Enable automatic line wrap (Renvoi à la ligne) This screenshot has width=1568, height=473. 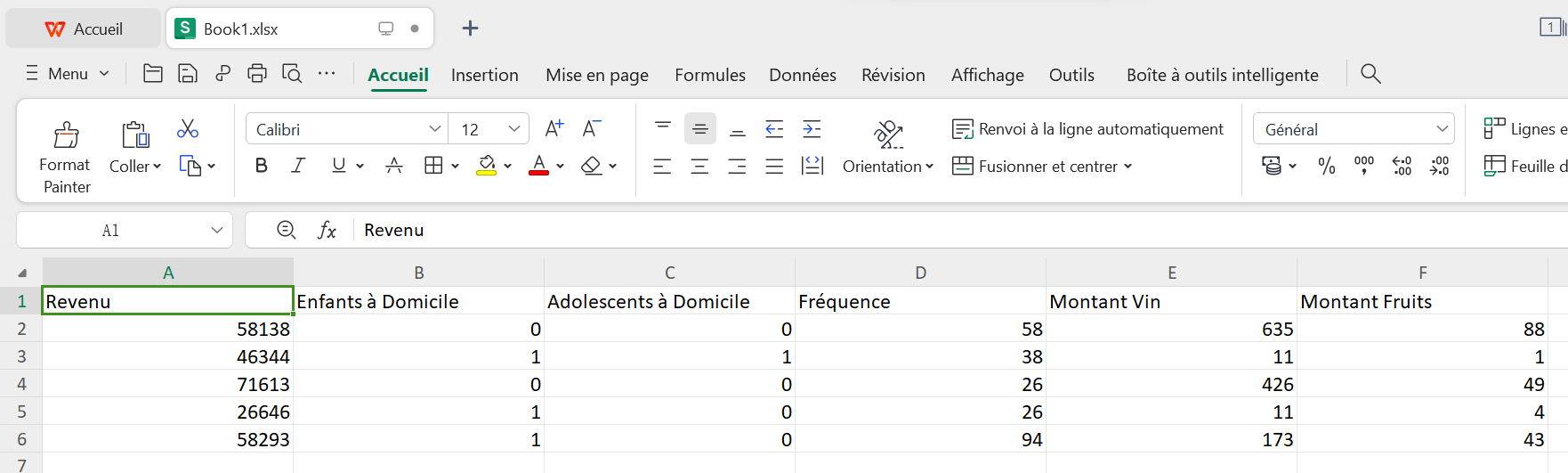coord(1087,129)
